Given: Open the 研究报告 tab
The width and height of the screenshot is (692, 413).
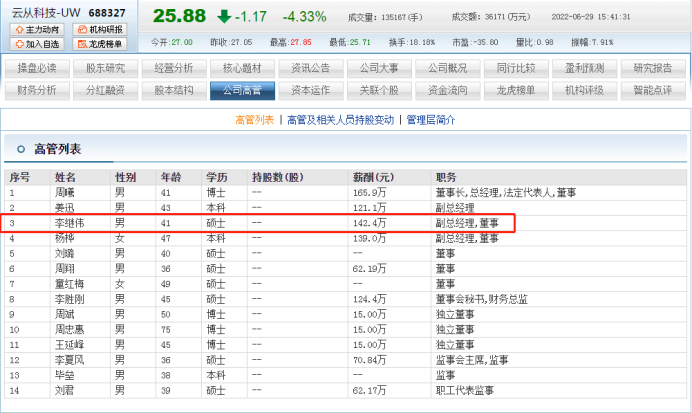Looking at the screenshot, I should (653, 68).
